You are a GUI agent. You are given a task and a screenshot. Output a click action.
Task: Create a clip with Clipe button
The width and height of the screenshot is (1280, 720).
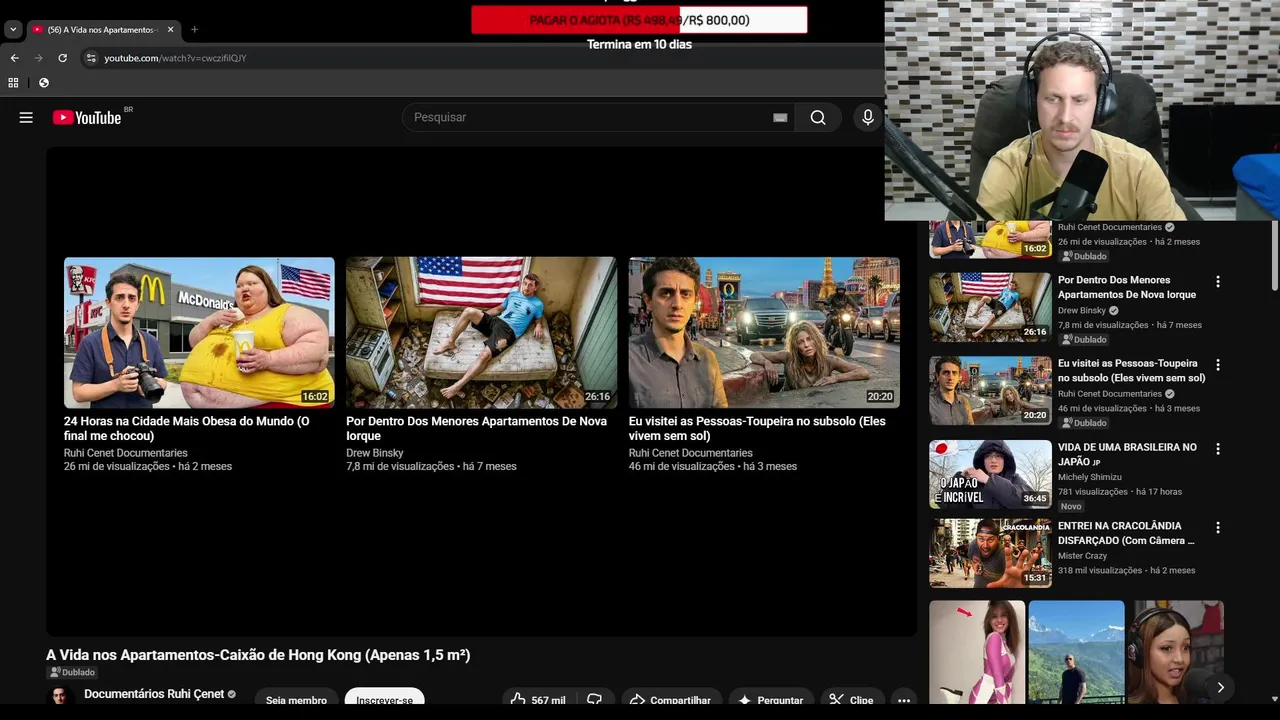(851, 700)
